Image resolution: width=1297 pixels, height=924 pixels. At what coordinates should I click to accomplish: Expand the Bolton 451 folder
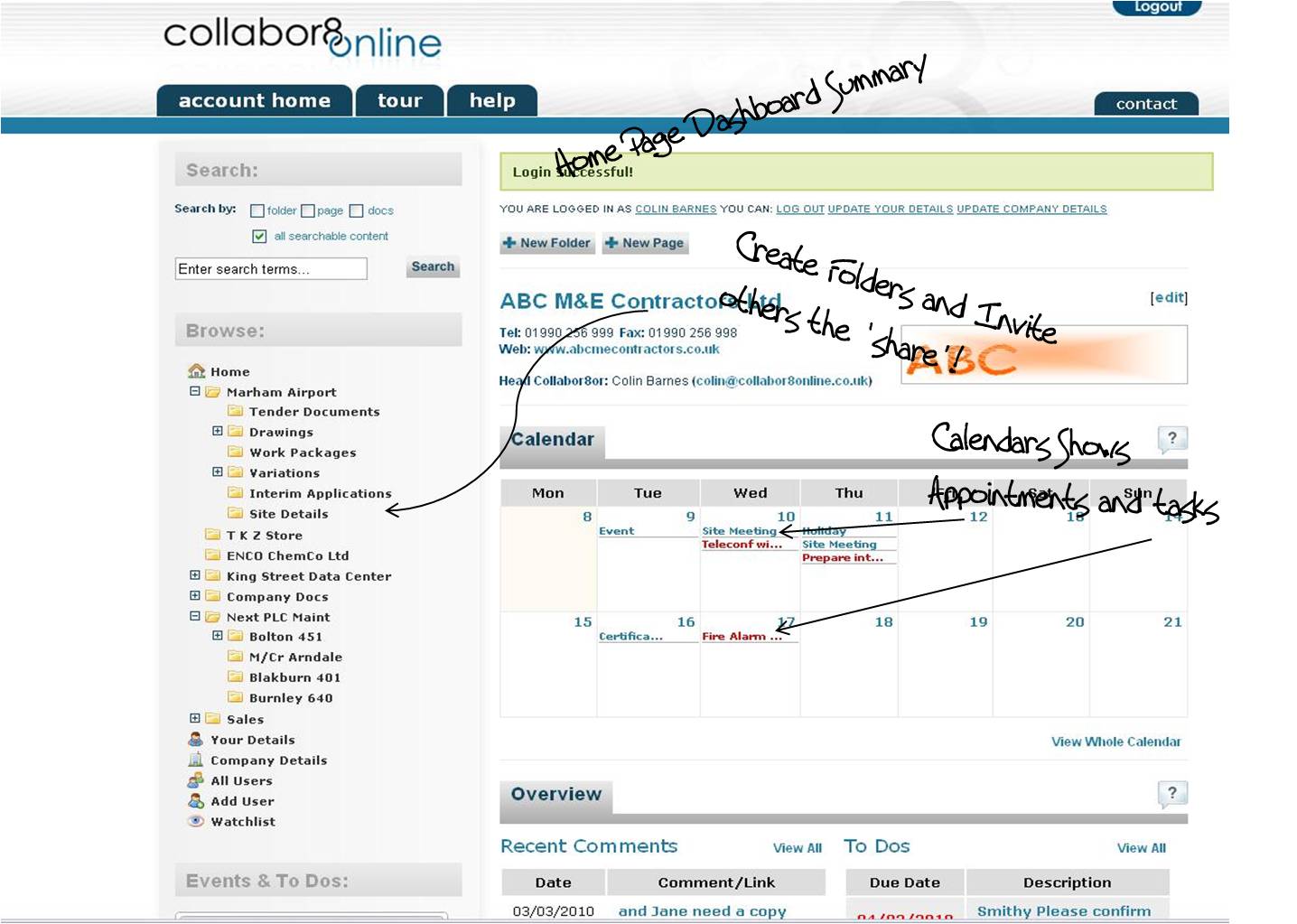click(217, 636)
